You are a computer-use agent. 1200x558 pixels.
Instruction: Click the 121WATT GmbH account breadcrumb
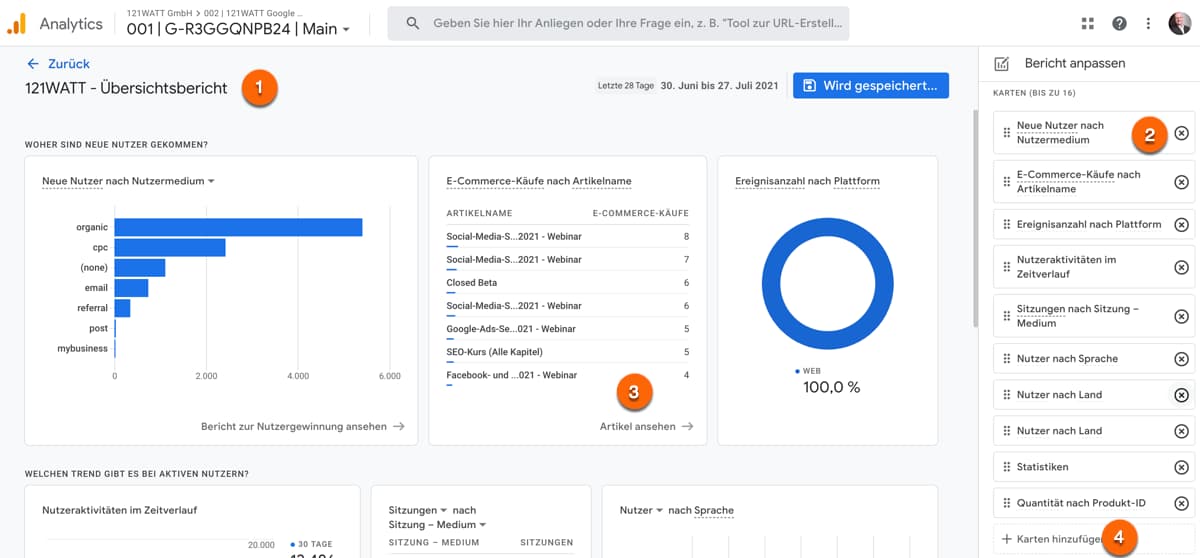(157, 12)
